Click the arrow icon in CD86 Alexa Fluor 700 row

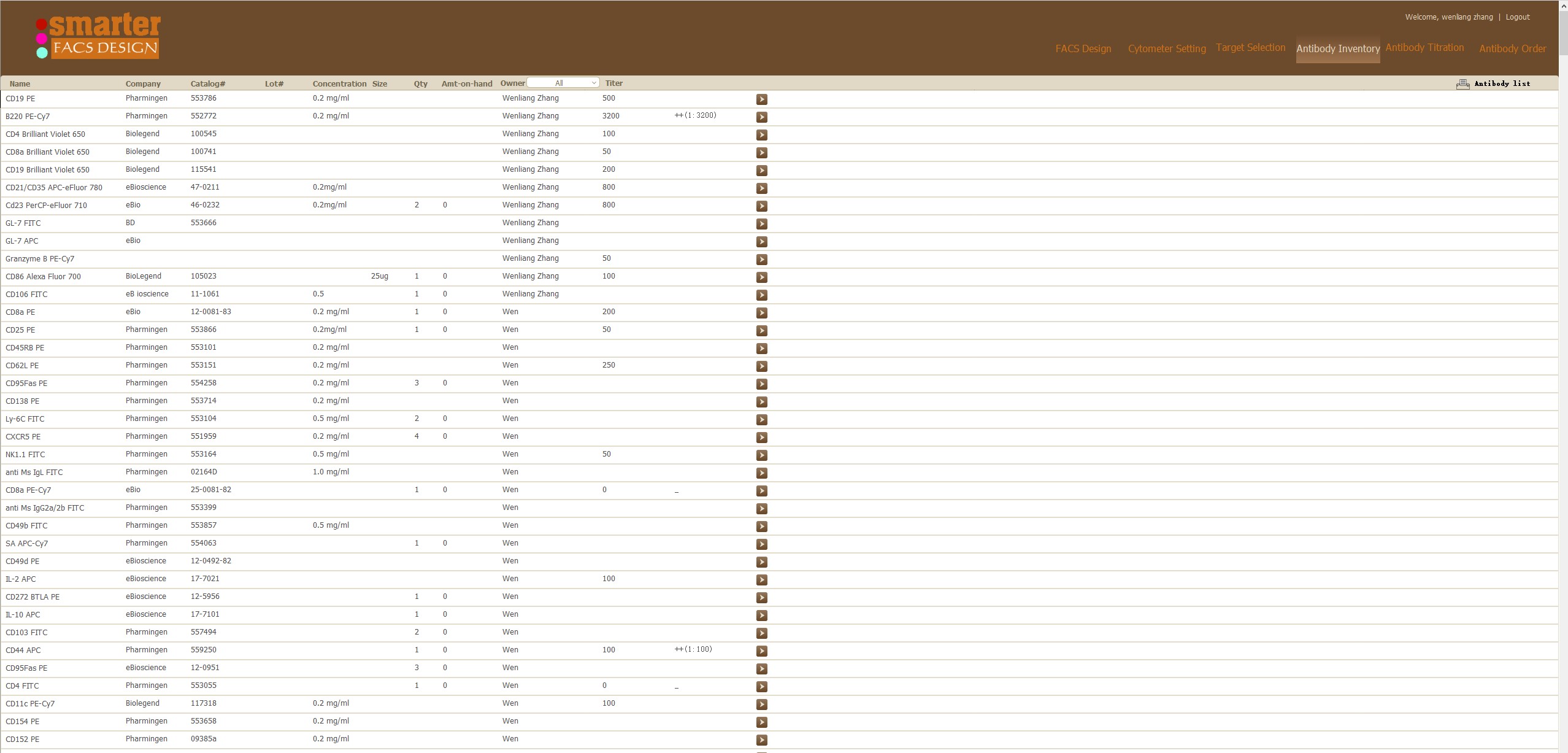761,277
